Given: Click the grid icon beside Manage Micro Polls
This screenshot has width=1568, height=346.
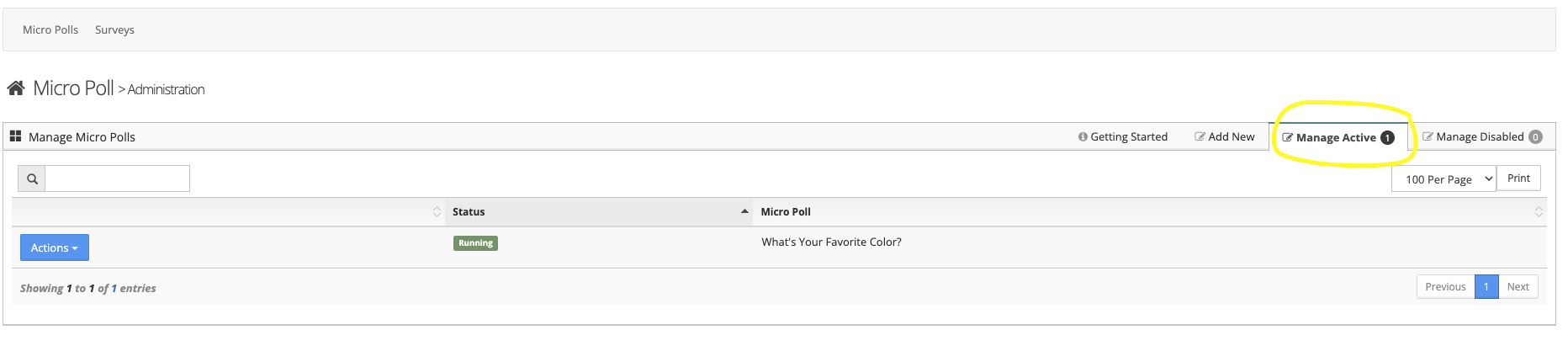Looking at the screenshot, I should tap(15, 136).
